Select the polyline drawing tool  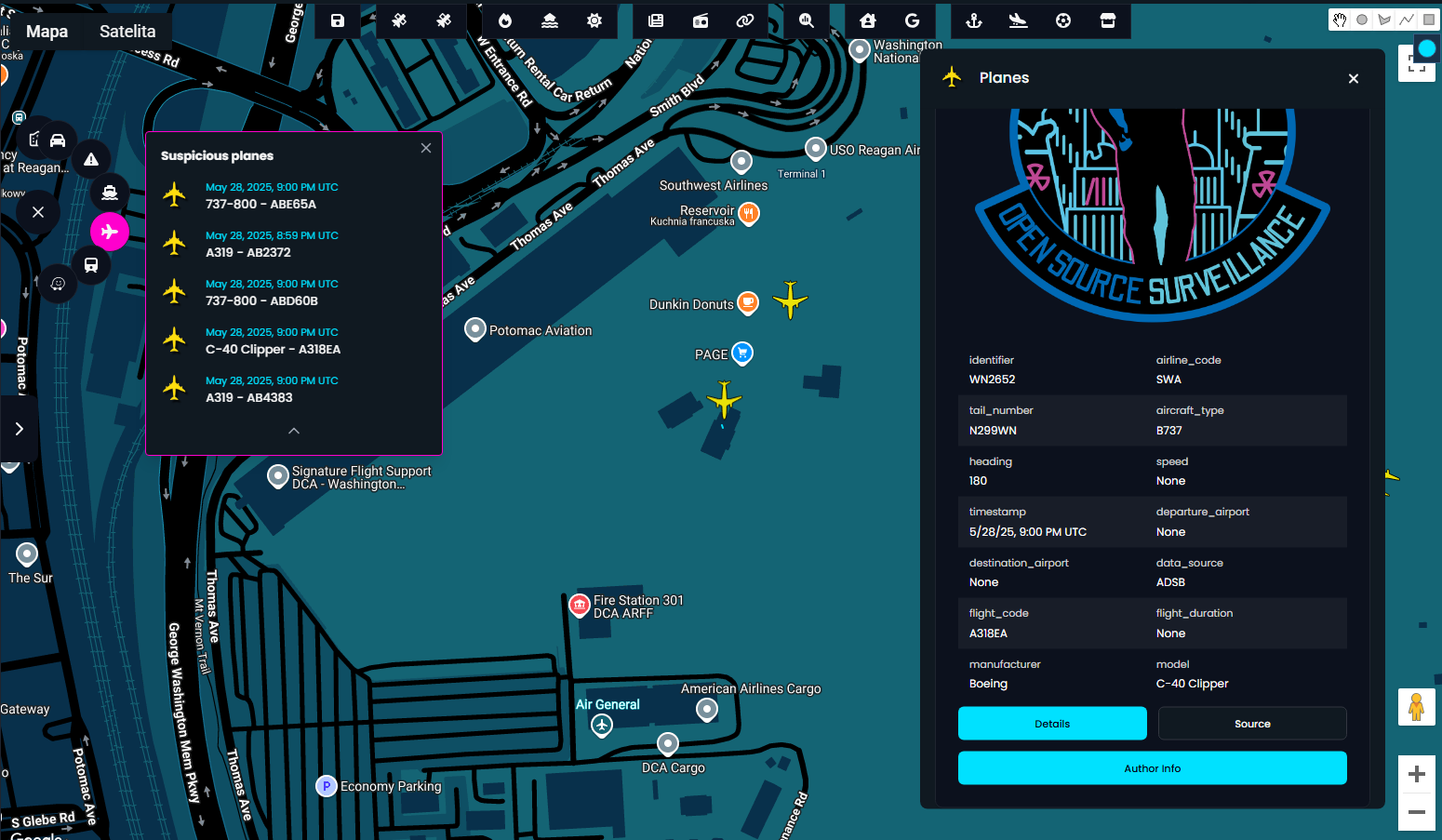point(1407,20)
